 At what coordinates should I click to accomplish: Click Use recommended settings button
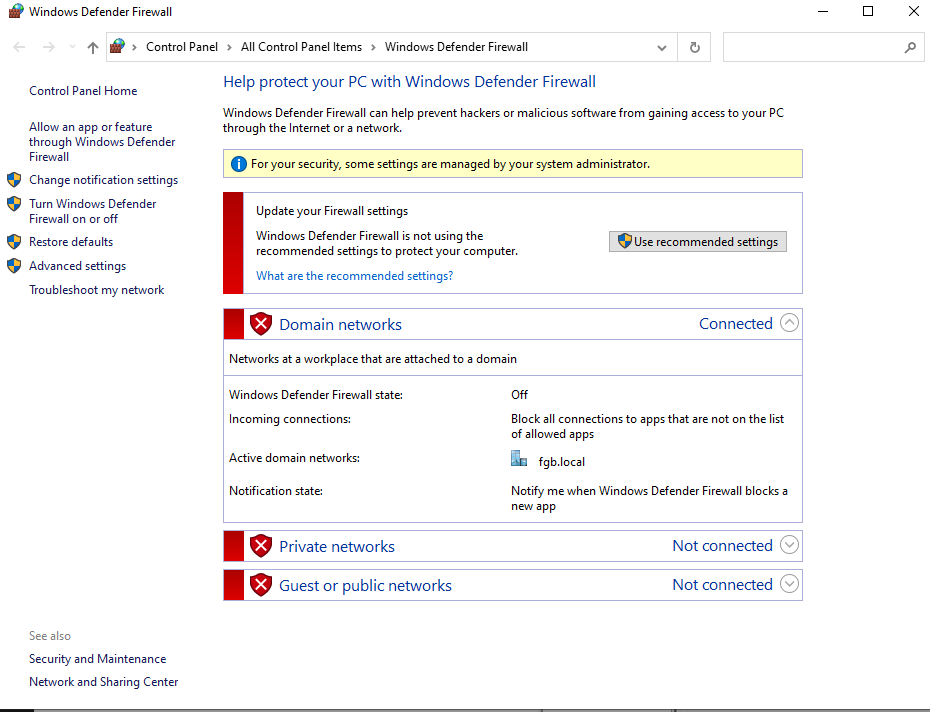(697, 242)
